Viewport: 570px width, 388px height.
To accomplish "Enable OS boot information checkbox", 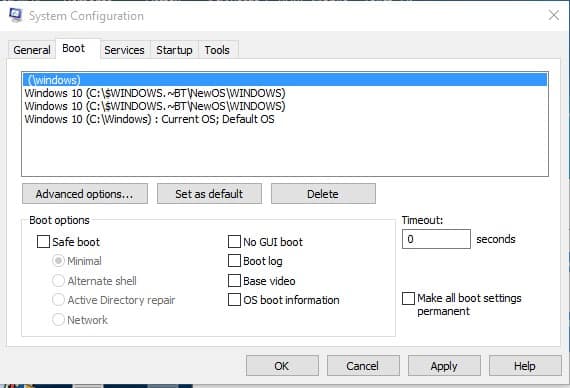I will [x=234, y=300].
